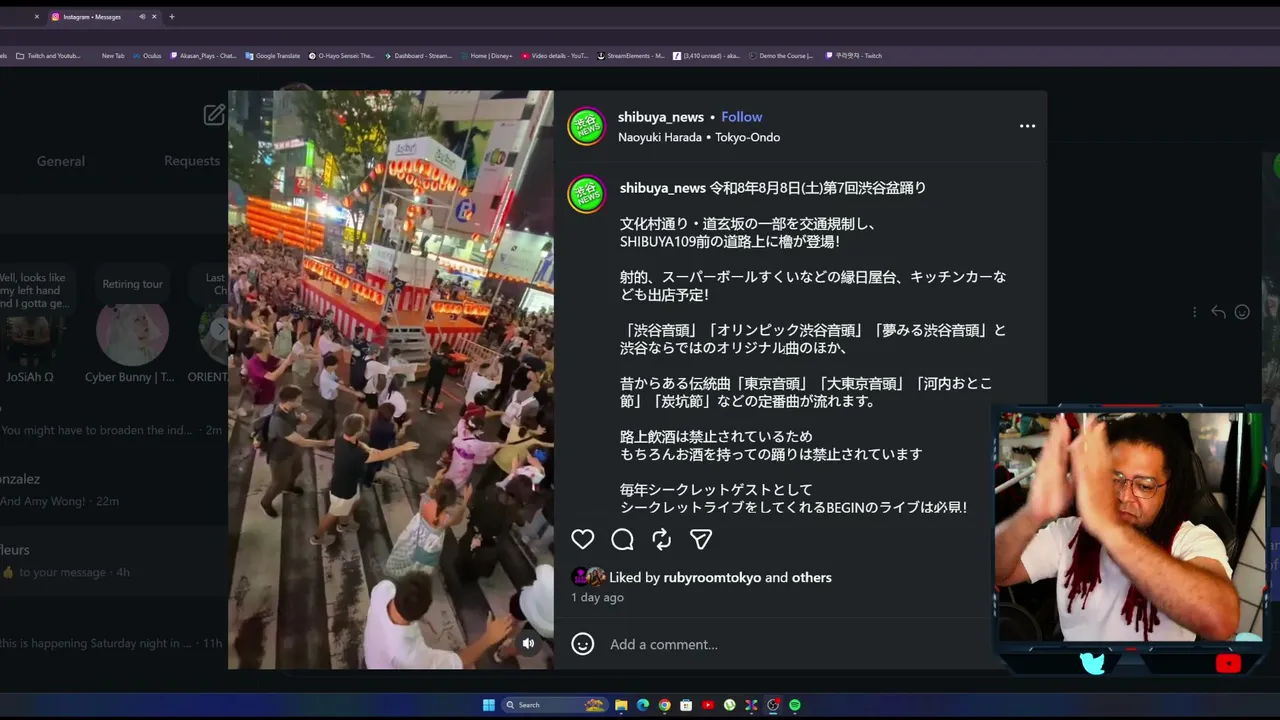Share the post with the paper plane icon
1280x720 pixels.
(x=701, y=540)
